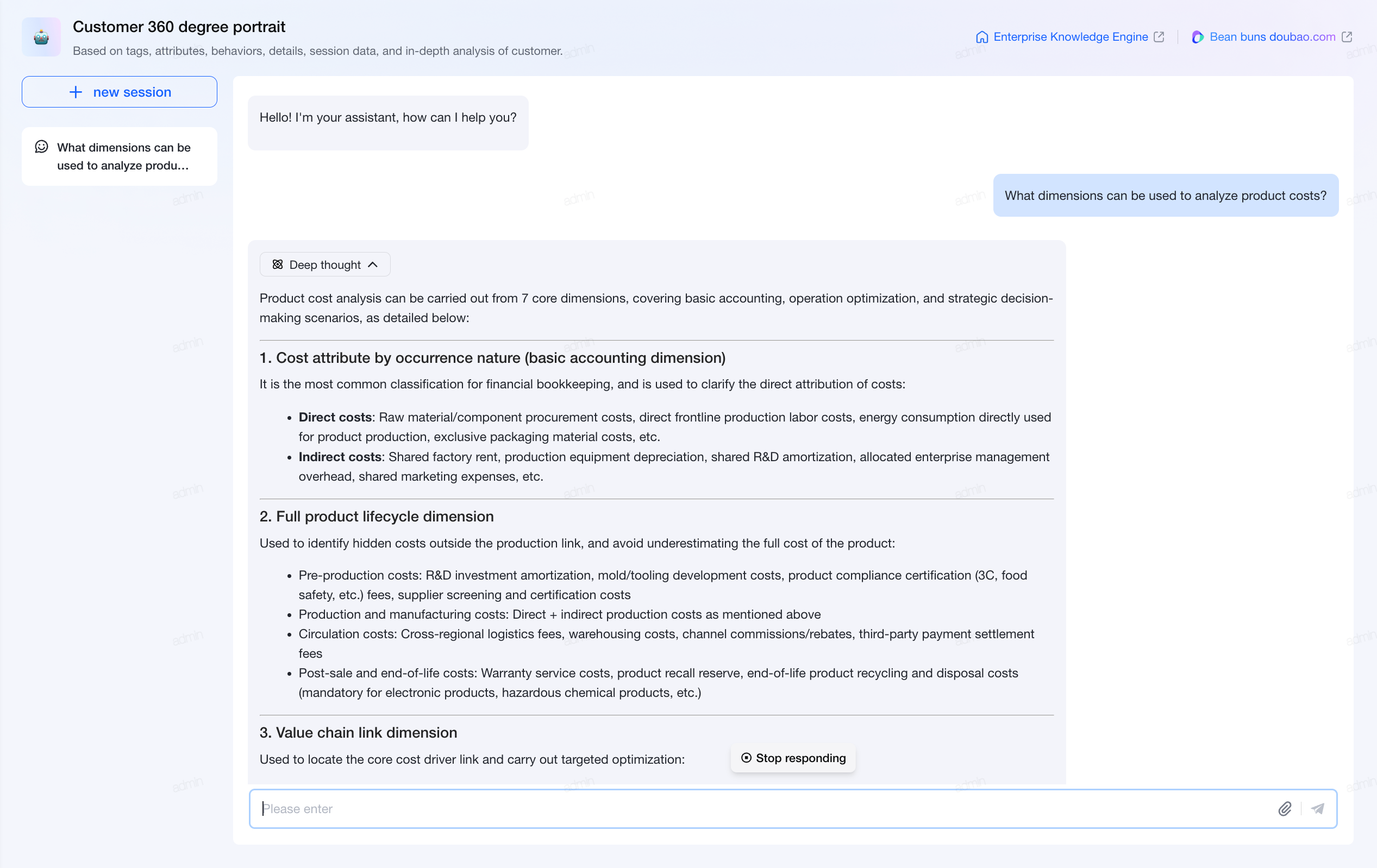
Task: Click external link icon beside Enterprise Knowledge Engine
Action: click(1159, 37)
